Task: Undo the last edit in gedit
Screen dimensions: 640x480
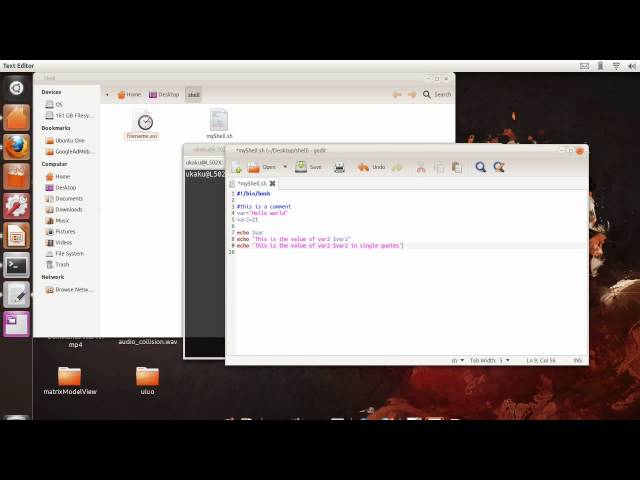Action: tap(371, 167)
